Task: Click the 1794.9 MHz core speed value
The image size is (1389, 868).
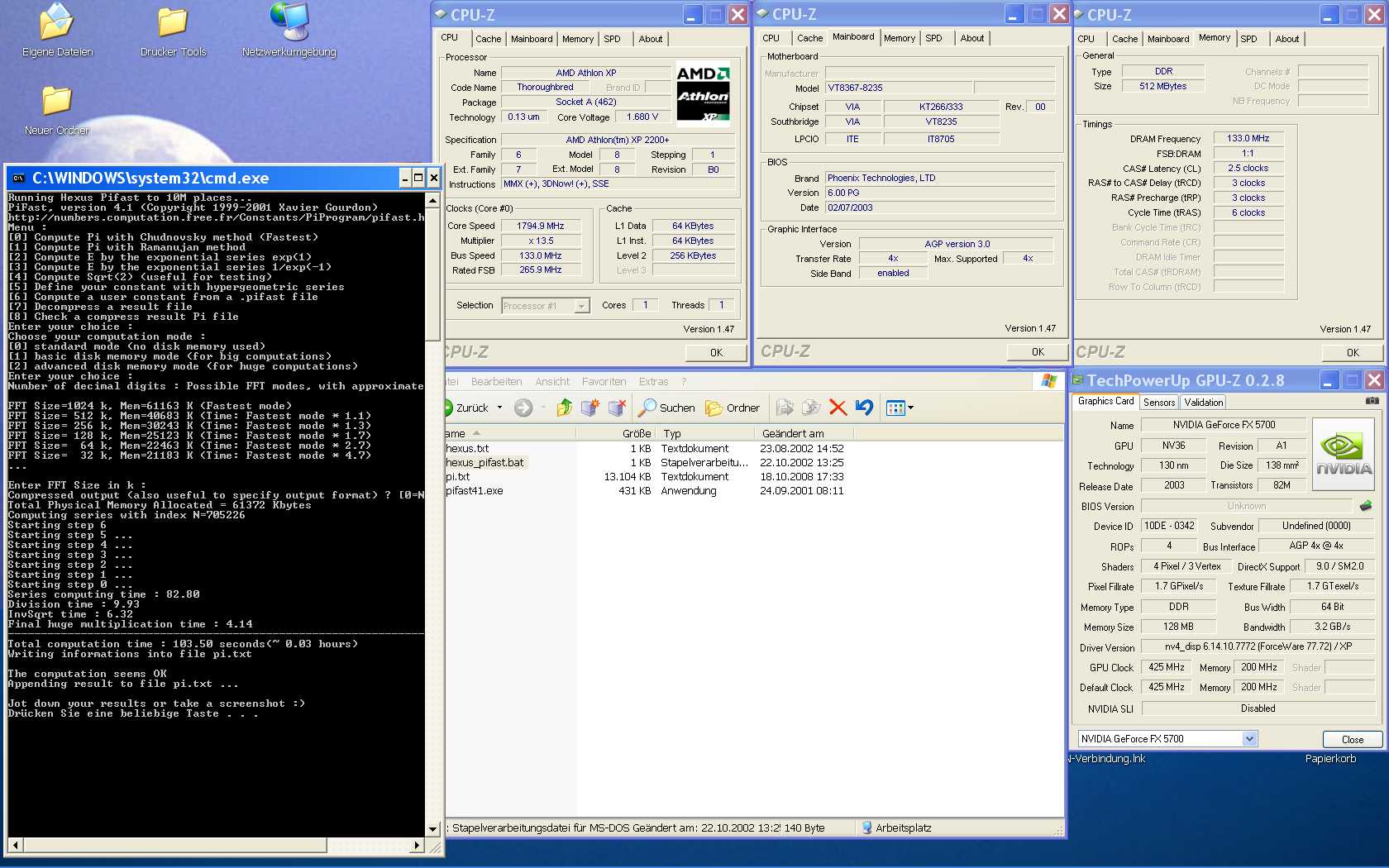Action: click(x=541, y=226)
